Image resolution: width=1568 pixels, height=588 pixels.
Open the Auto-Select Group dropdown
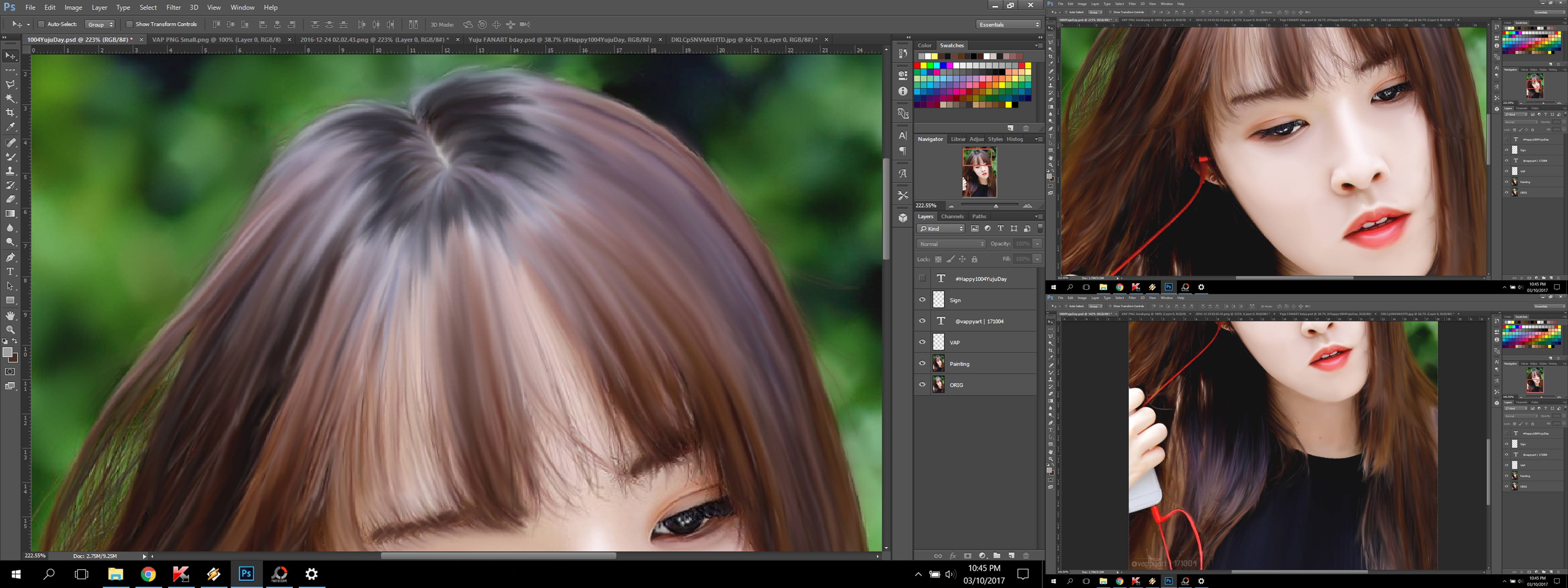click(x=100, y=24)
